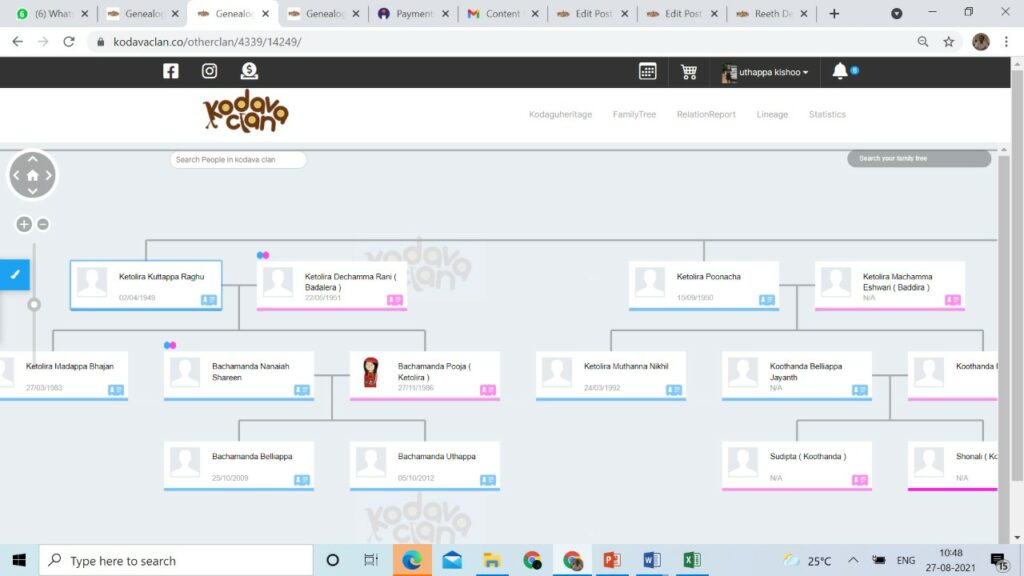This screenshot has width=1024, height=576.
Task: Open the FamilyTree menu item
Action: coord(634,115)
